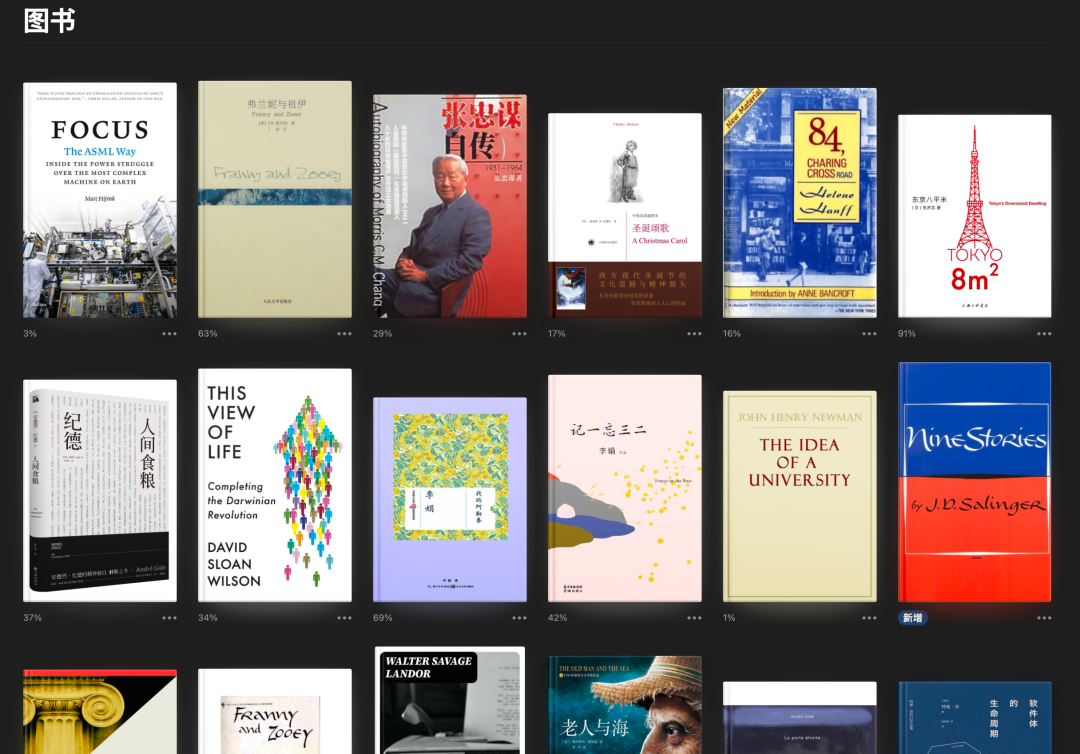This screenshot has height=754, width=1080.
Task: Open more options for 人间食粮
Action: pyautogui.click(x=169, y=618)
